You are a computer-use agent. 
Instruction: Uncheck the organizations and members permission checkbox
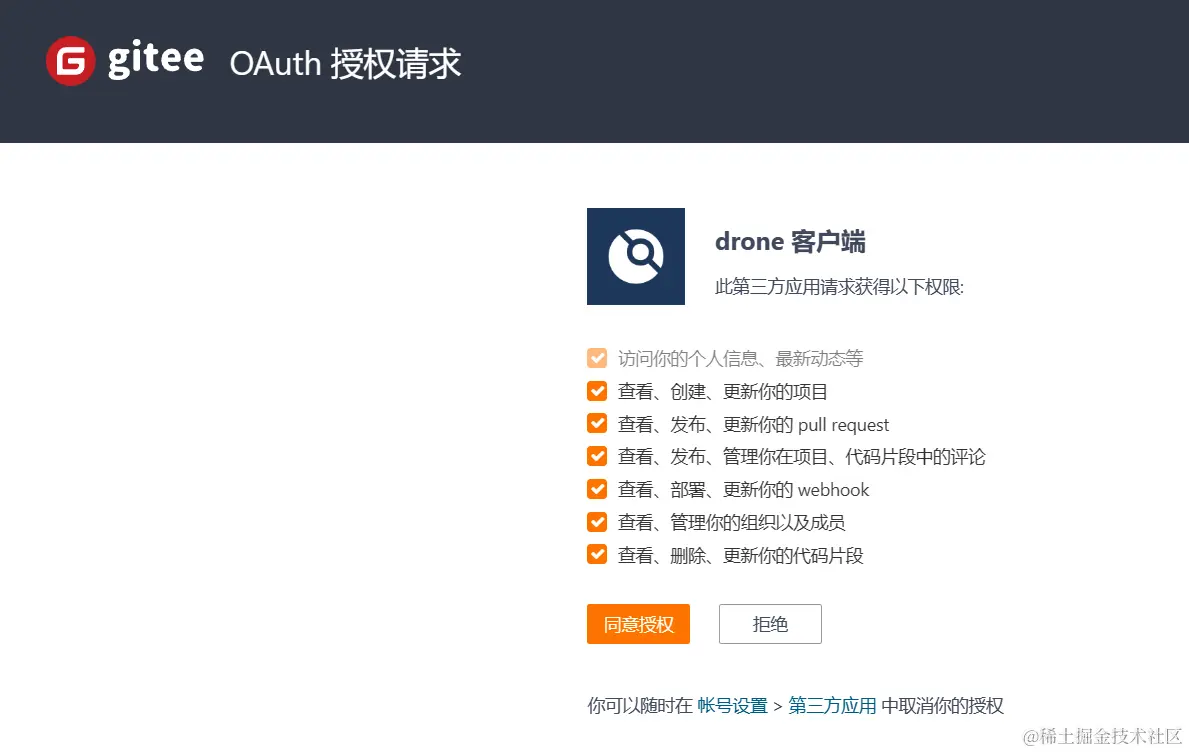tap(597, 522)
